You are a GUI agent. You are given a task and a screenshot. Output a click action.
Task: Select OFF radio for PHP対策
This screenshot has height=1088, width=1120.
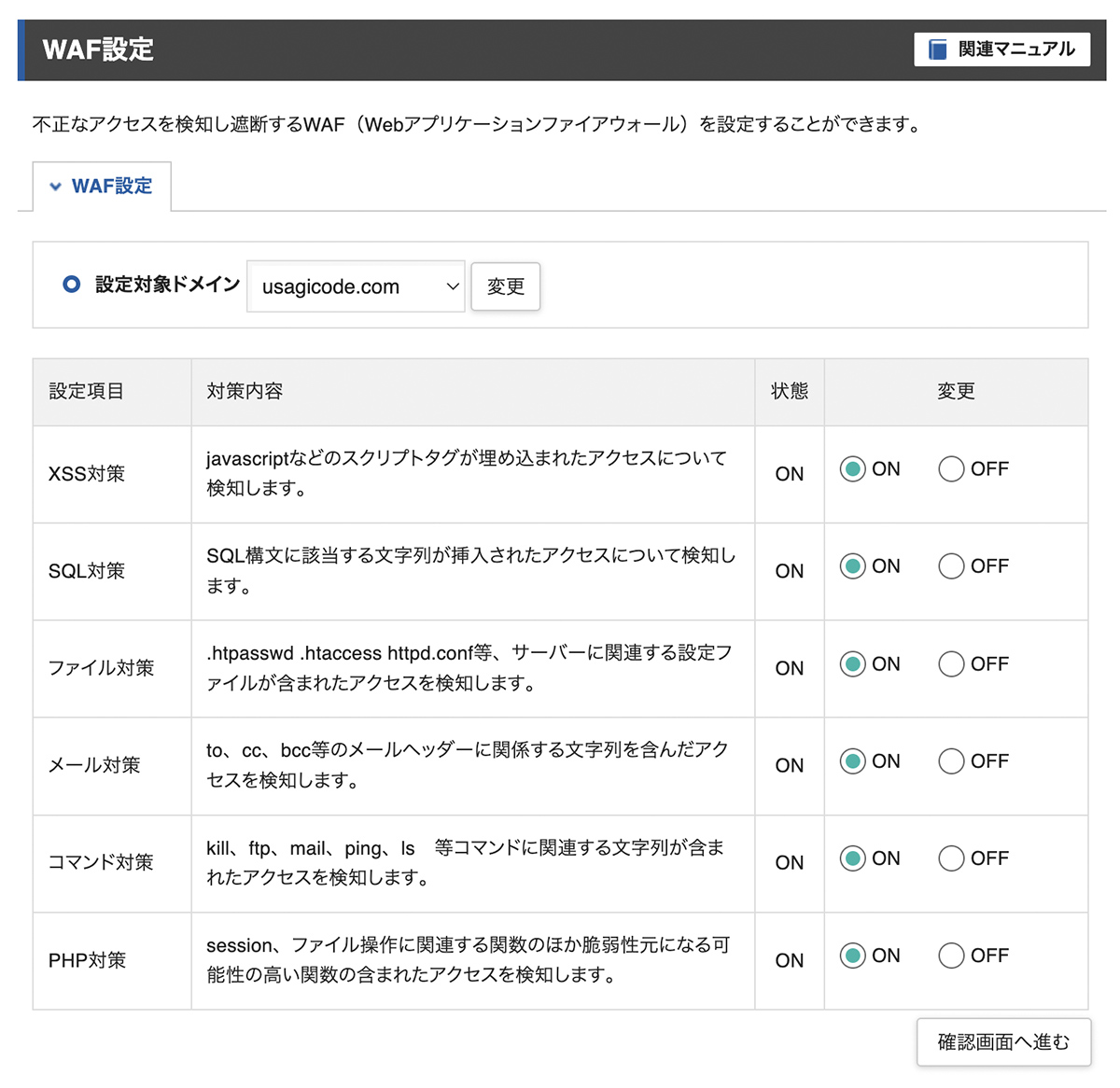[x=951, y=955]
